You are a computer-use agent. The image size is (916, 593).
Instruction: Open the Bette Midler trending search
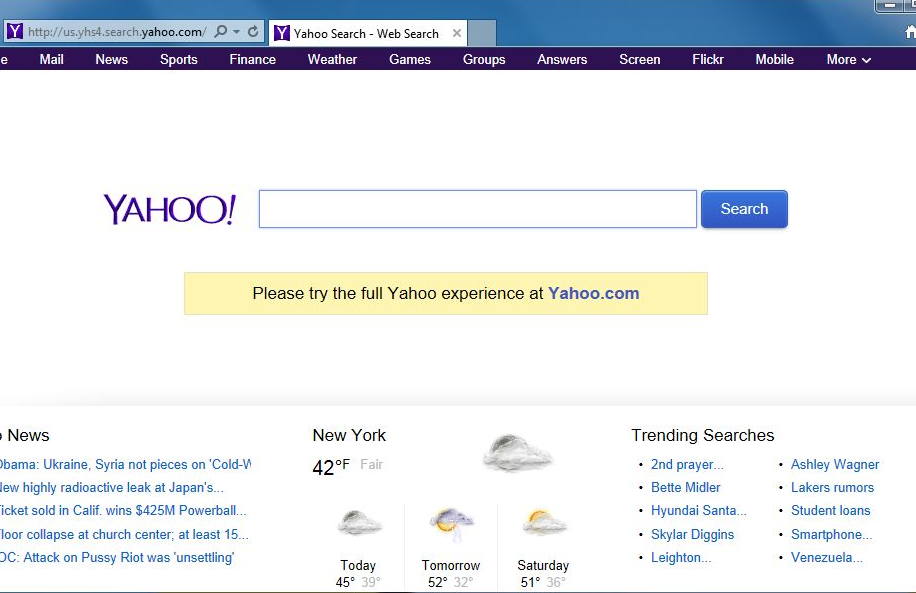[x=685, y=487]
